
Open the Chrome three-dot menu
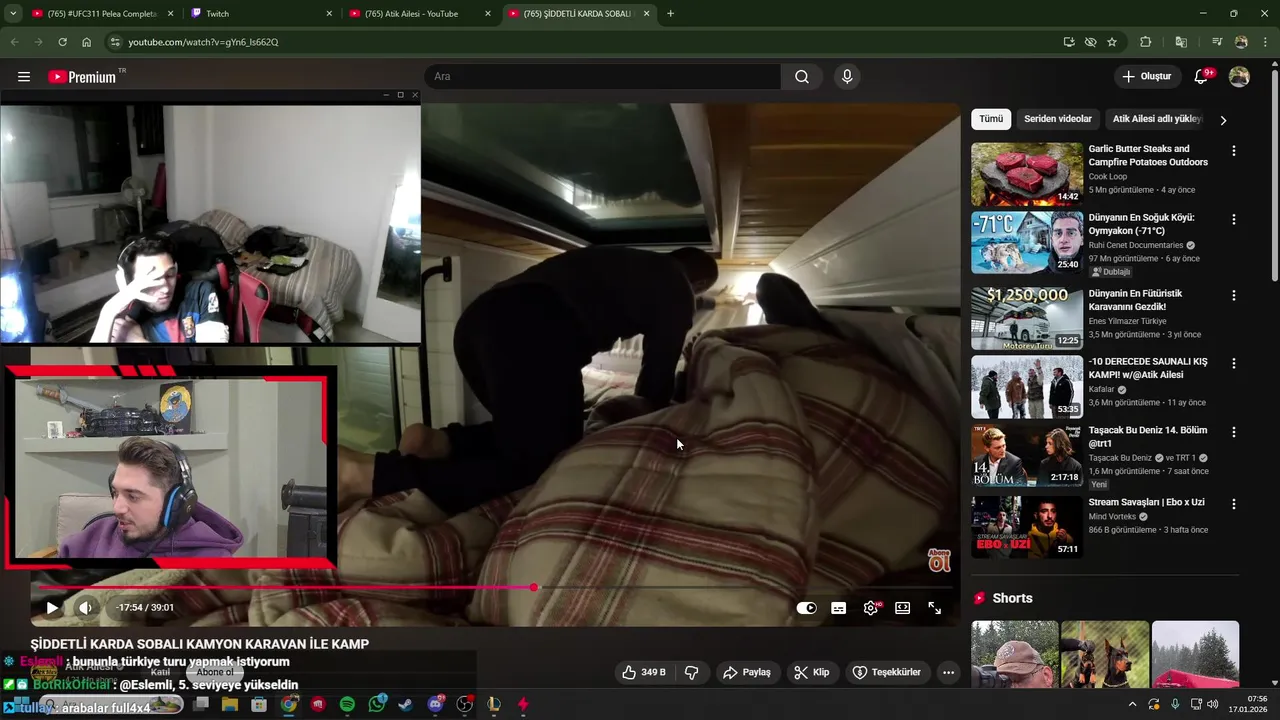1267,42
